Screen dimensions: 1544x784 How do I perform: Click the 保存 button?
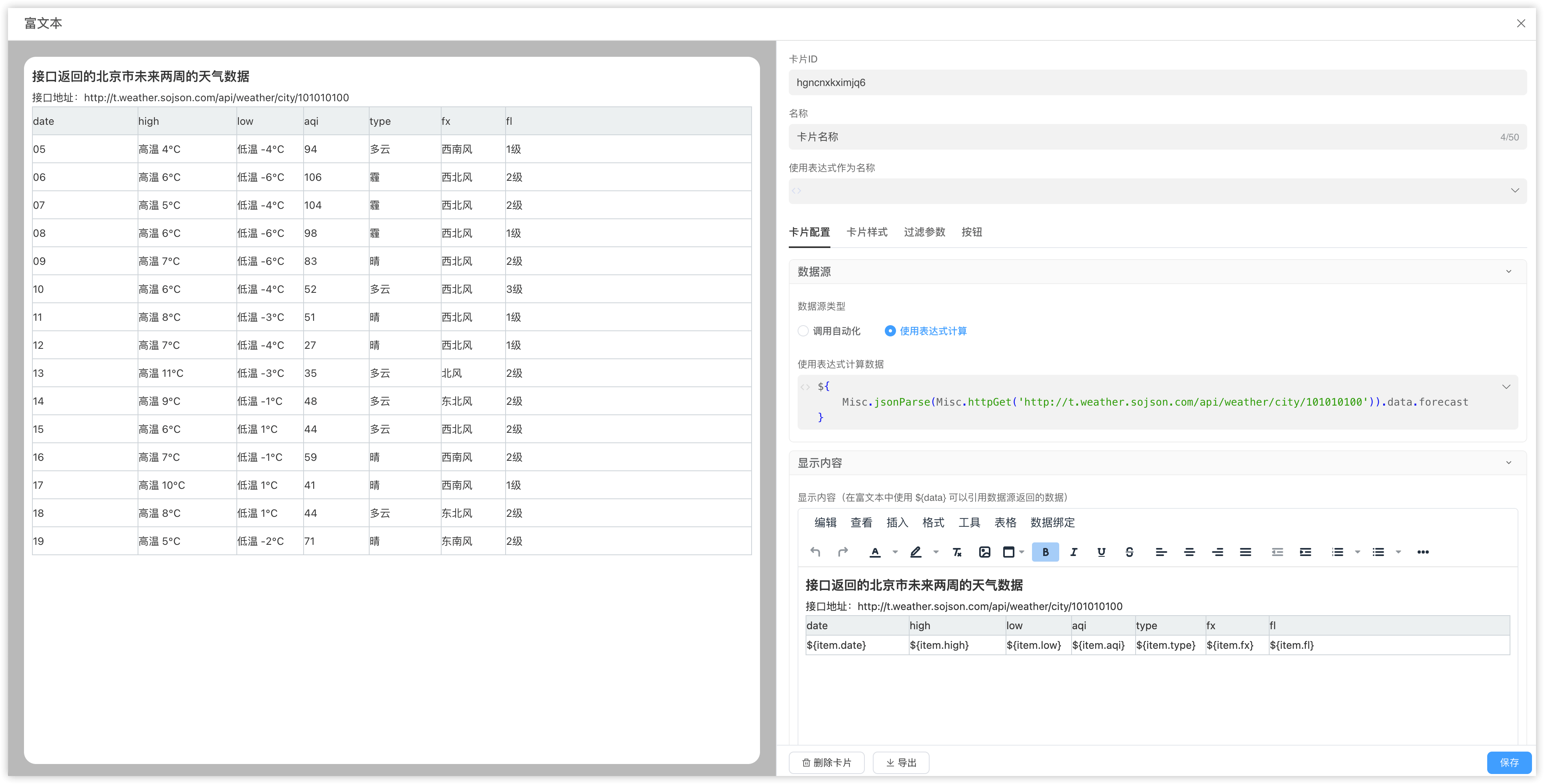pyautogui.click(x=1509, y=762)
